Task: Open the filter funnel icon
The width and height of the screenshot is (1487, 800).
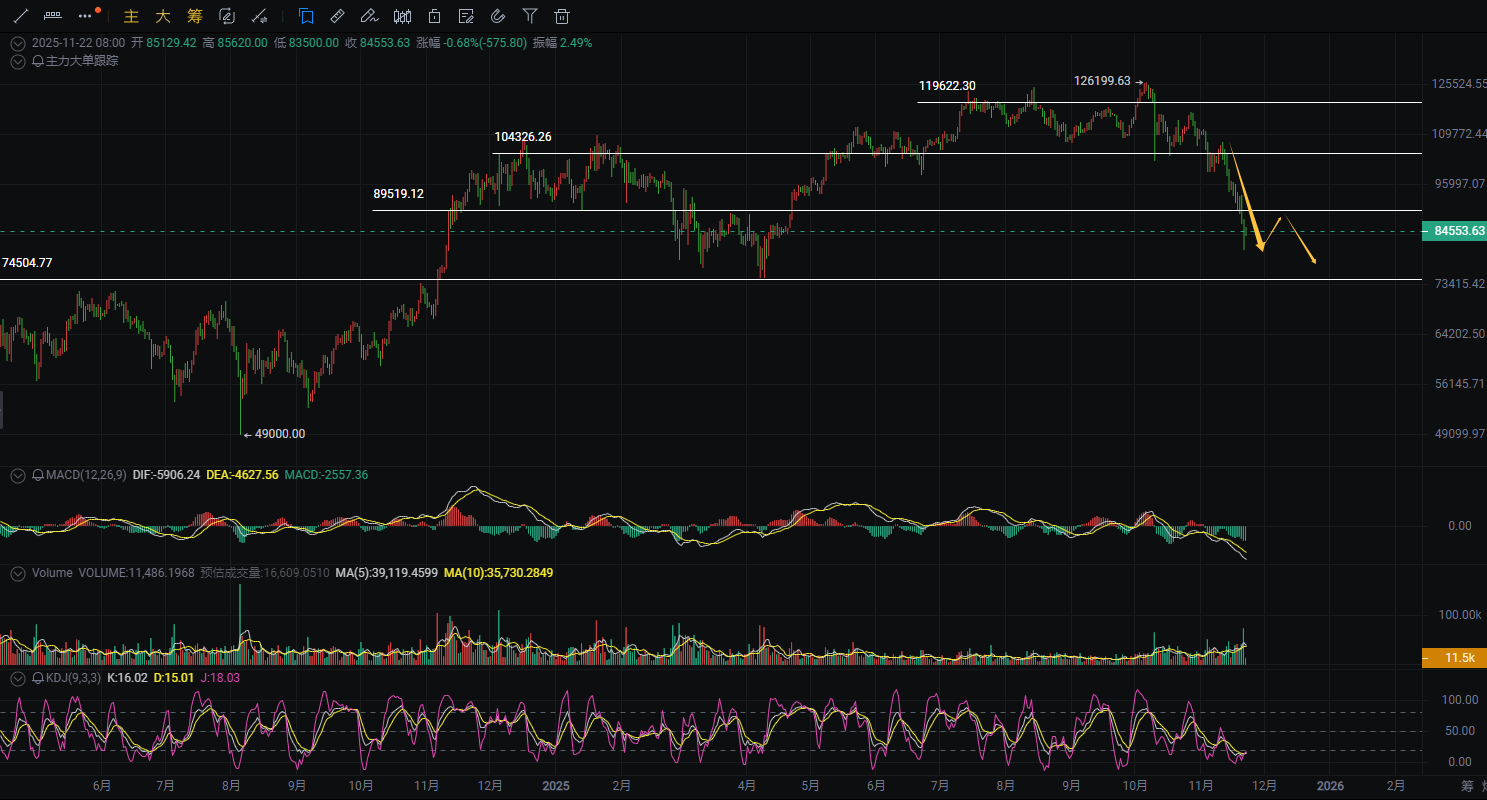Action: [530, 16]
